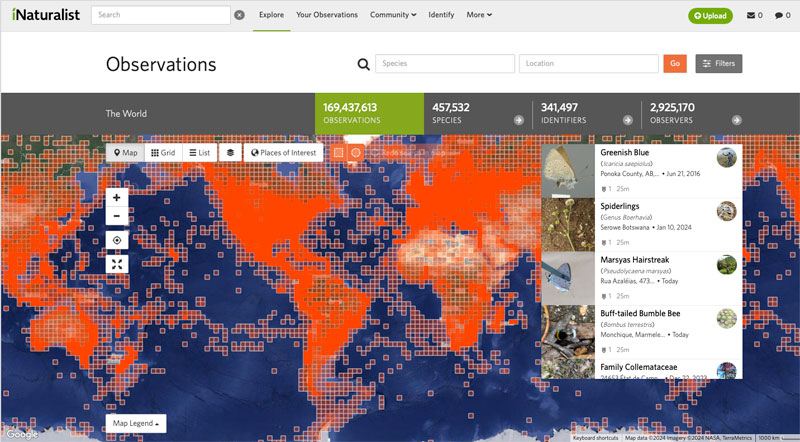Open the Greenish Blue observer avatar

click(x=727, y=158)
